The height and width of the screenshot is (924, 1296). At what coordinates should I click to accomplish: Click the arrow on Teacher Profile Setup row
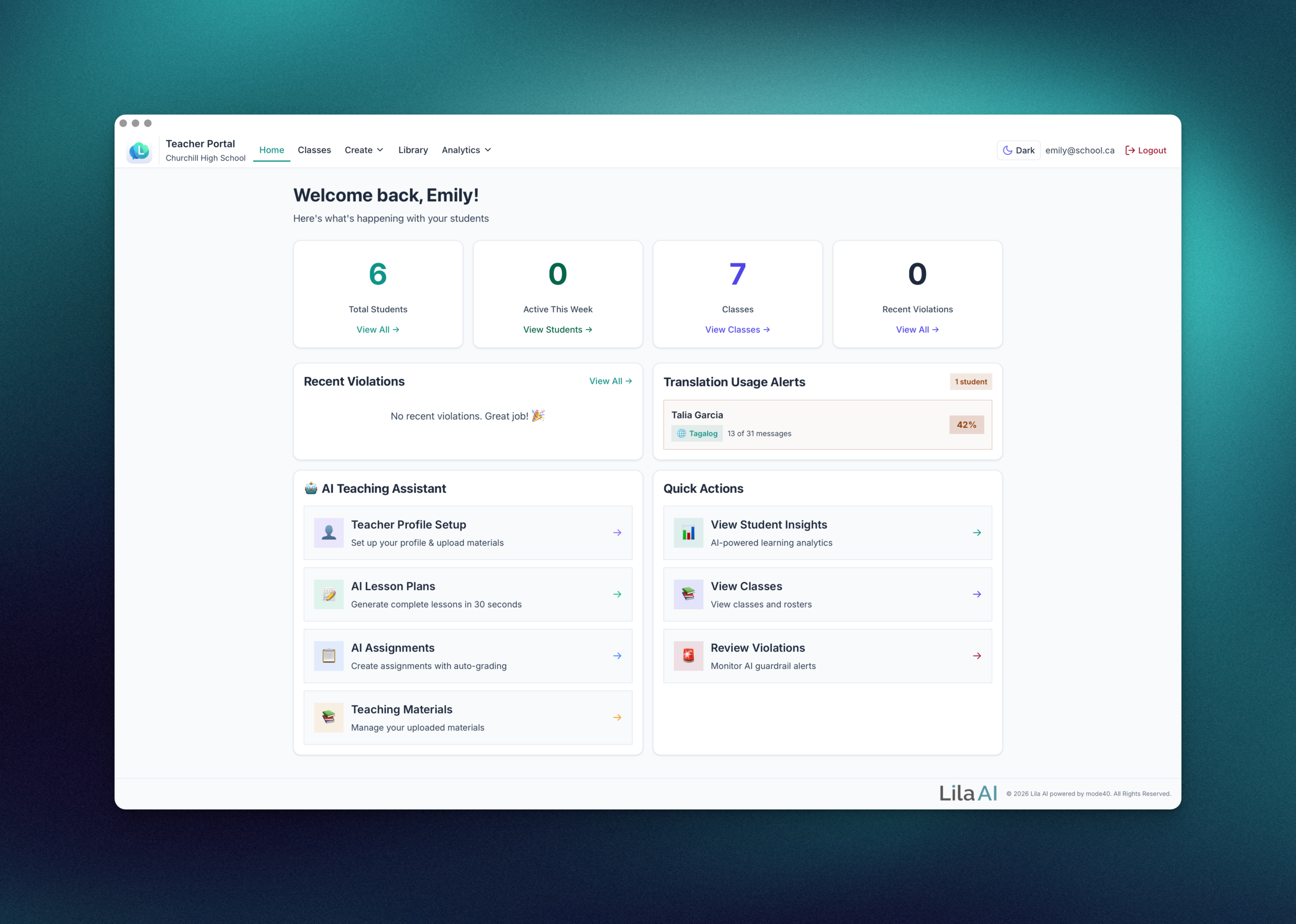pyautogui.click(x=617, y=533)
